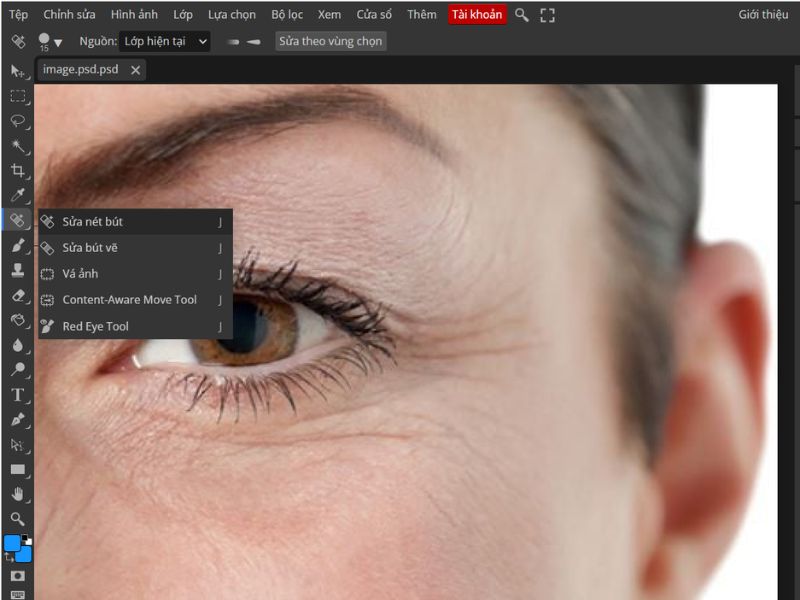This screenshot has height=600, width=800.
Task: Select the Path Selection tool
Action: click(x=17, y=444)
